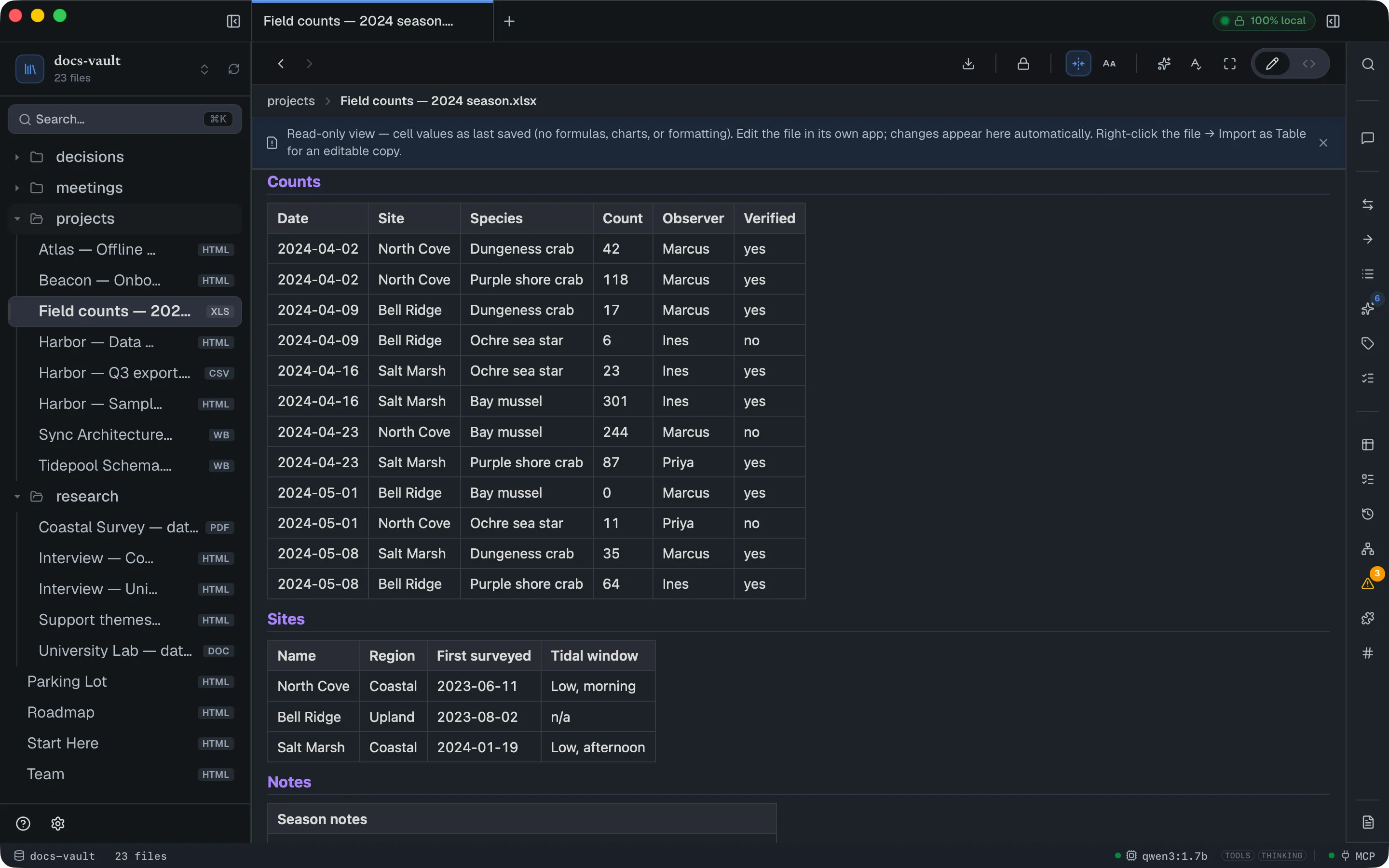This screenshot has height=868, width=1389.
Task: Open settings gear at sidebar bottom
Action: coord(58,824)
